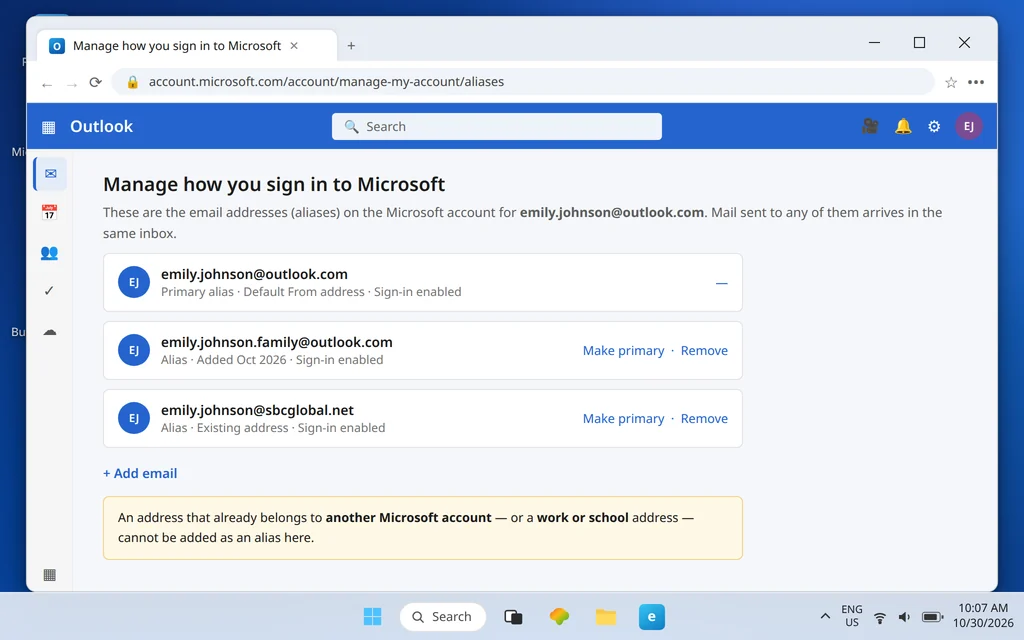Open Calendar in the left sidebar
1024x640 pixels.
coord(49,212)
